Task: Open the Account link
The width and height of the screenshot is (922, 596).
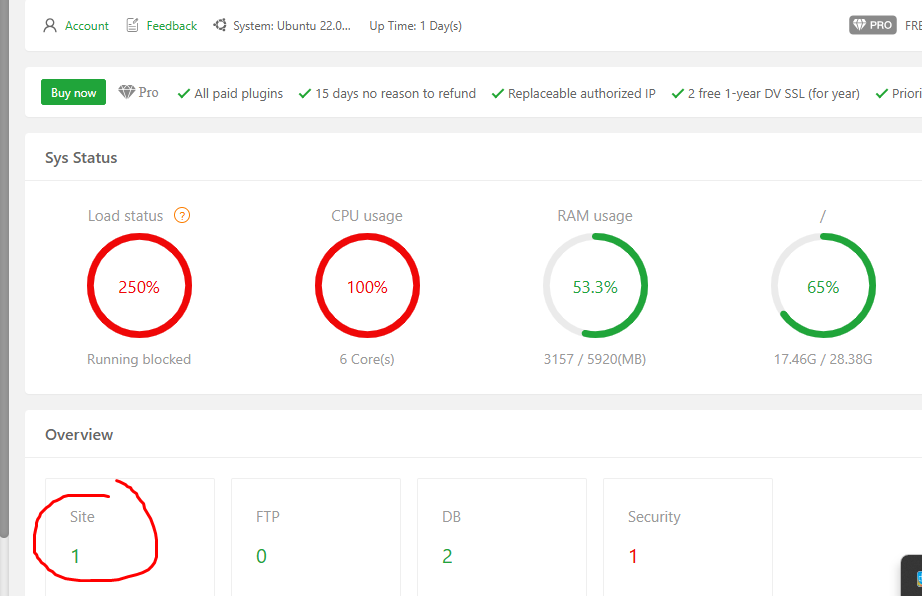Action: tap(86, 26)
